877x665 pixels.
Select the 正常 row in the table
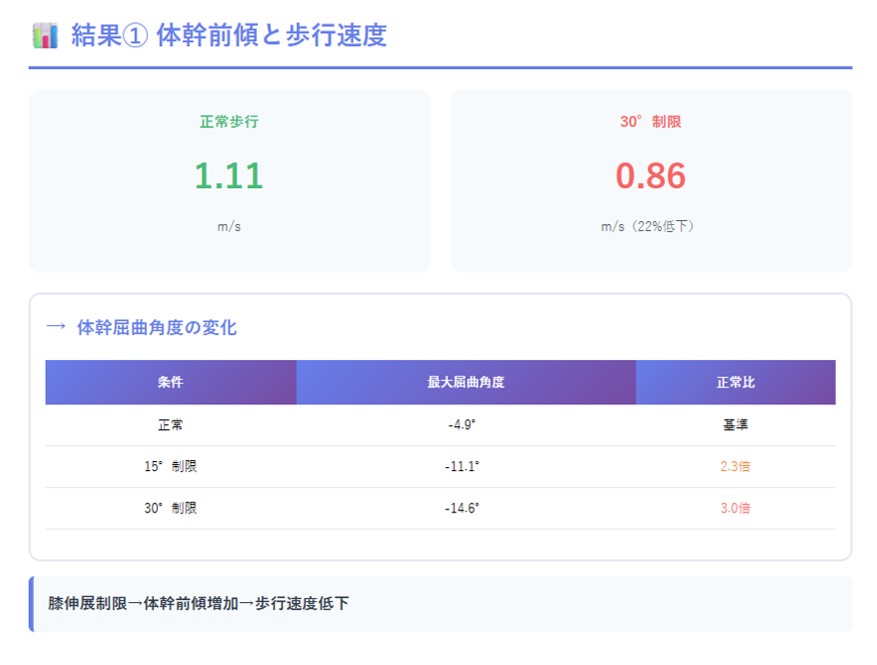[171, 424]
